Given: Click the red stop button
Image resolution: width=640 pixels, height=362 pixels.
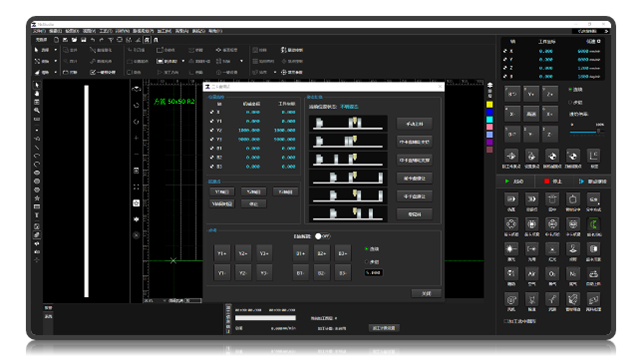Looking at the screenshot, I should 553,181.
